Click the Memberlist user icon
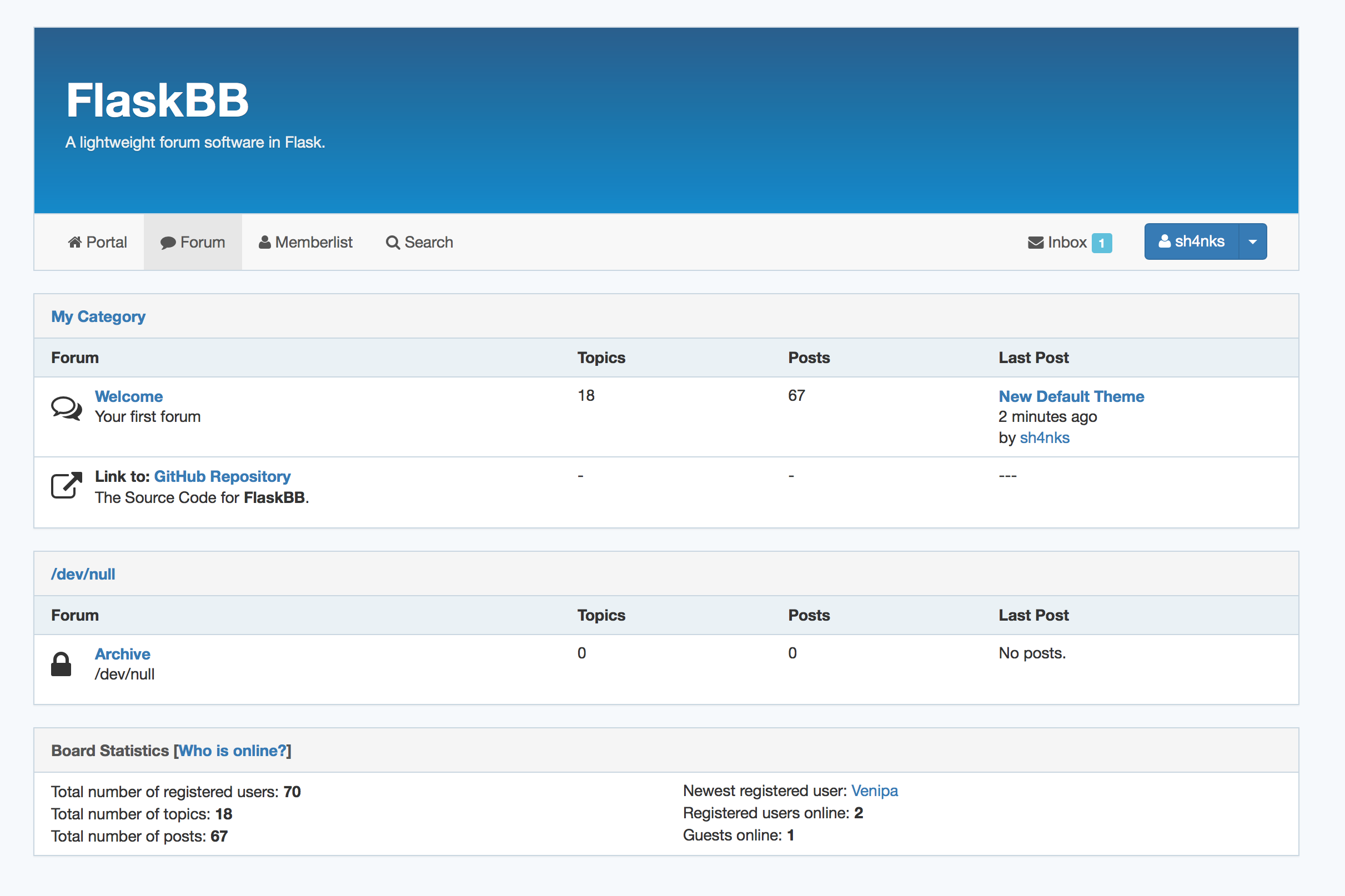The height and width of the screenshot is (896, 1345). [x=265, y=242]
